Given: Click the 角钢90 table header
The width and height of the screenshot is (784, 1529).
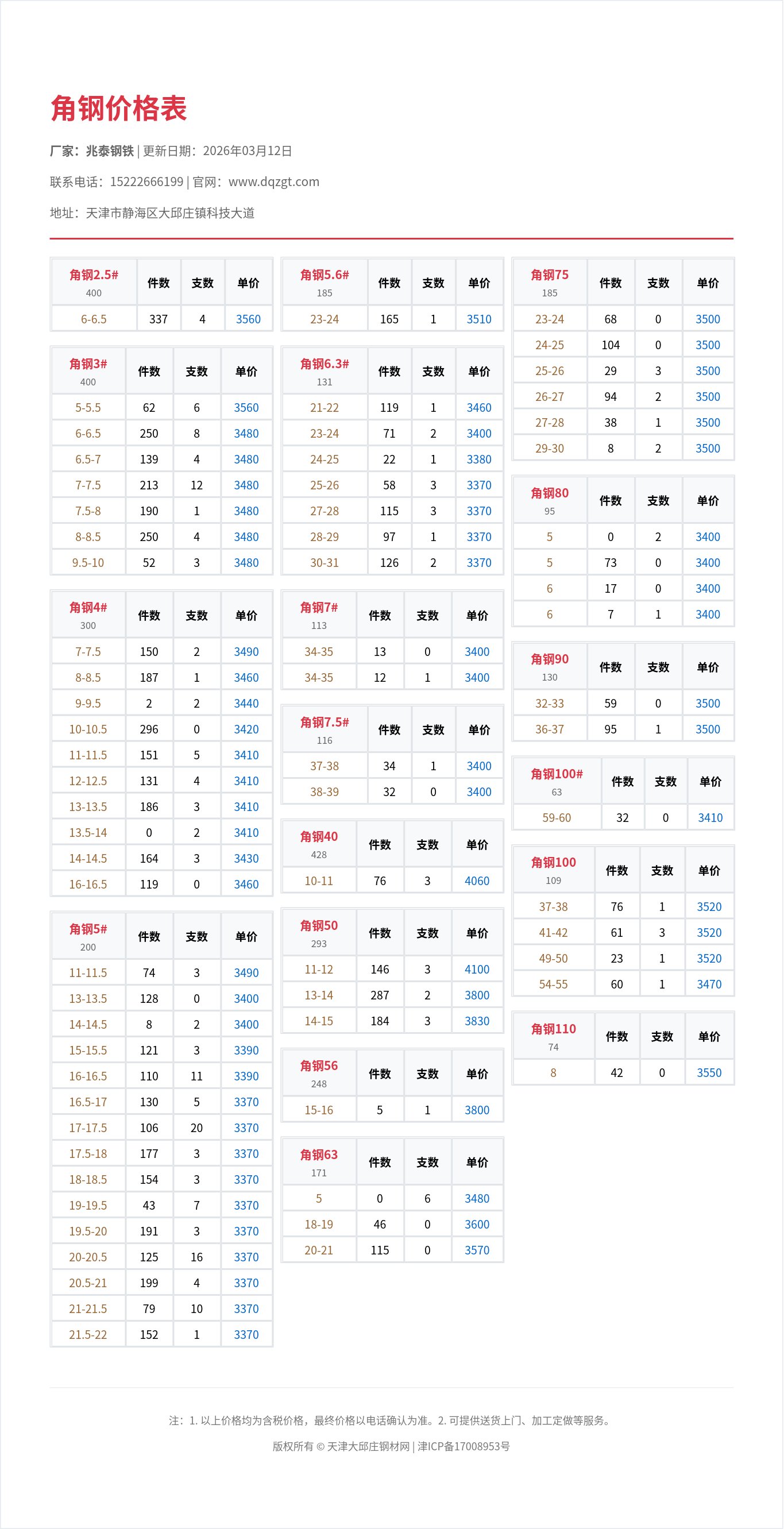Looking at the screenshot, I should click(550, 666).
